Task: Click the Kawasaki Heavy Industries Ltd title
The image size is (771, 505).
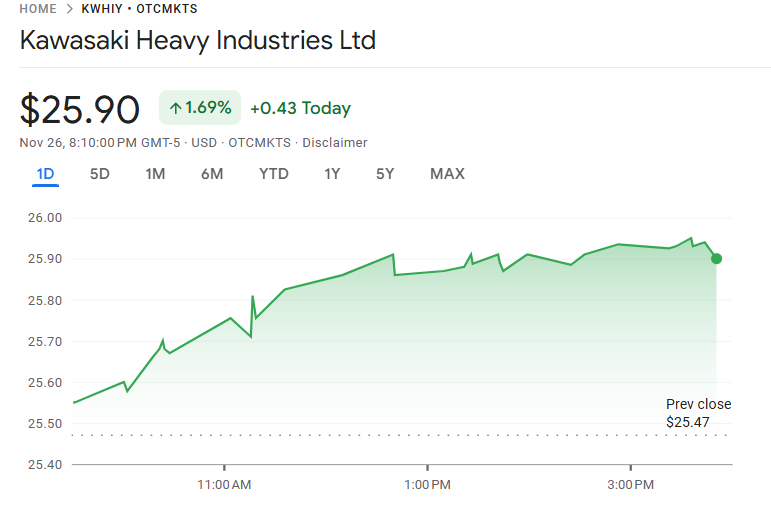Action: tap(198, 41)
